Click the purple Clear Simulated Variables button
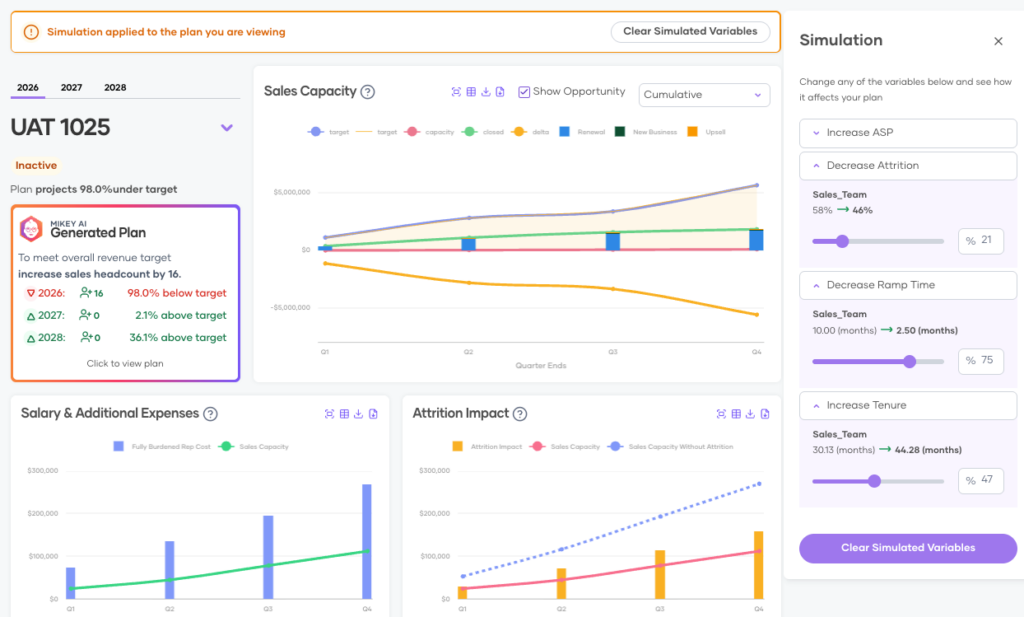The image size is (1024, 617). coord(907,548)
